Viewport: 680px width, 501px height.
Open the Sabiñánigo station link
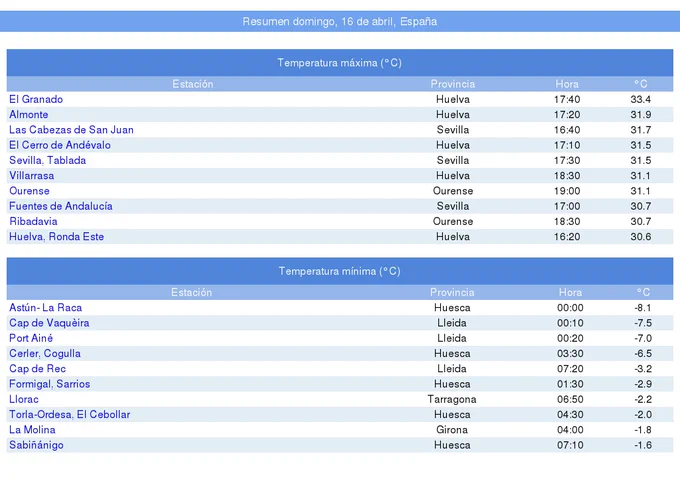36,445
